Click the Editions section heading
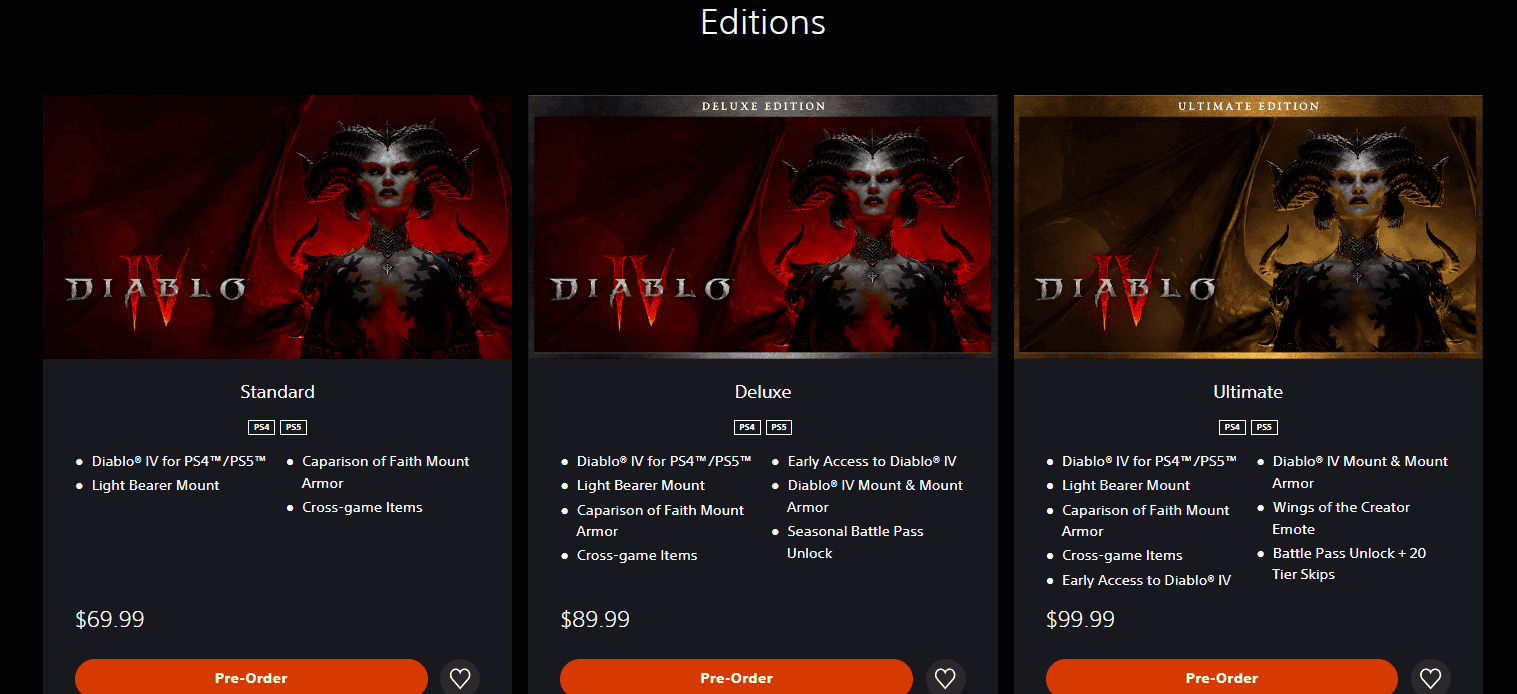 763,22
